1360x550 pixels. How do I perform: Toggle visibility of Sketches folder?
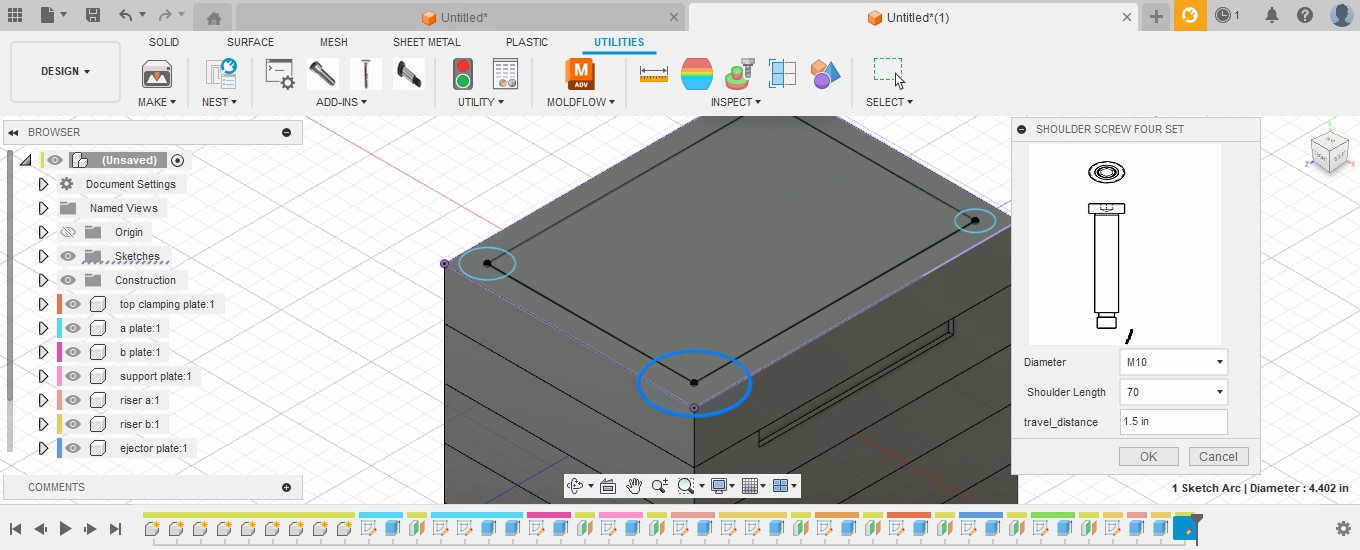pos(68,256)
